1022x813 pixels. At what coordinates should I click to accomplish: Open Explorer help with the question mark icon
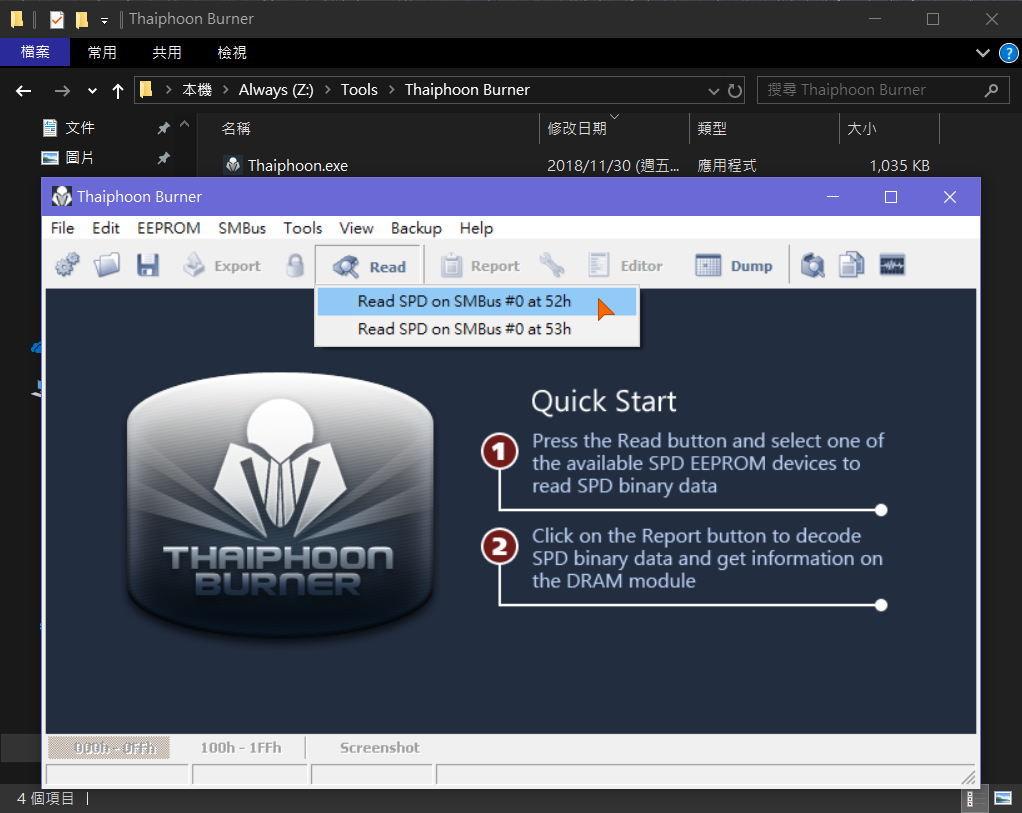coord(1008,53)
